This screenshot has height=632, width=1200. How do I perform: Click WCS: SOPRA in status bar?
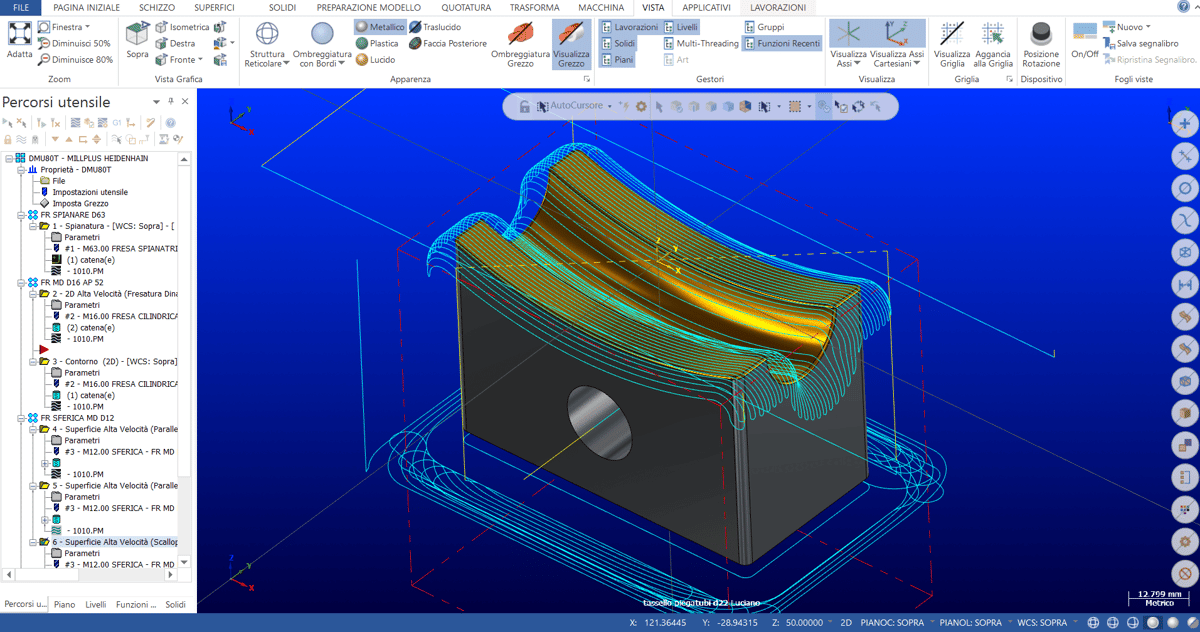pos(1041,622)
